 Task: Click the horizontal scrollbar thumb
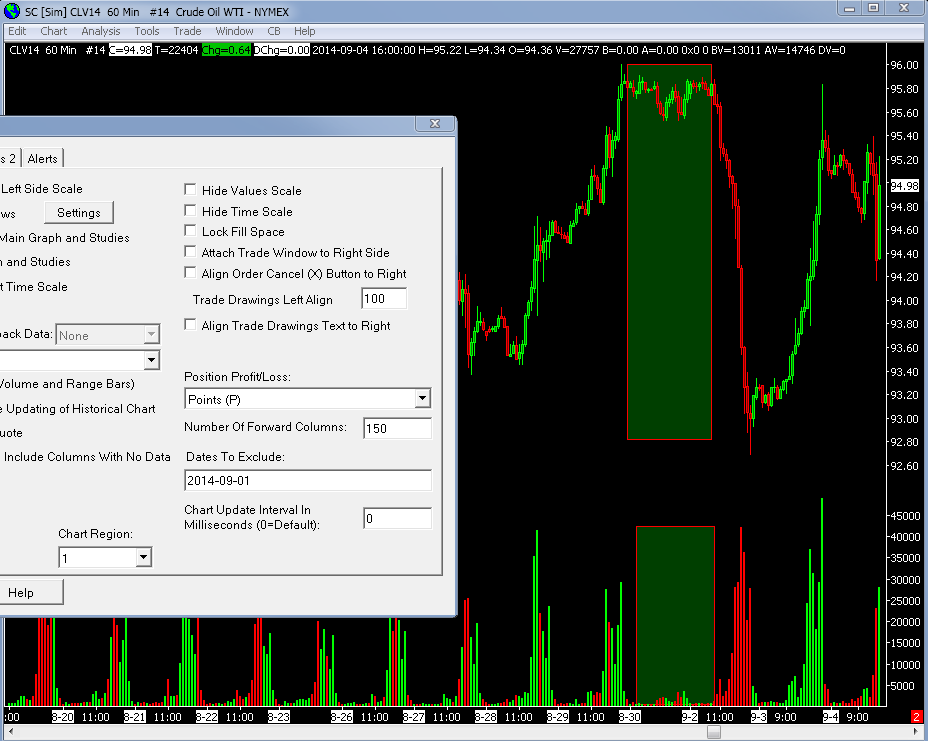(x=714, y=733)
